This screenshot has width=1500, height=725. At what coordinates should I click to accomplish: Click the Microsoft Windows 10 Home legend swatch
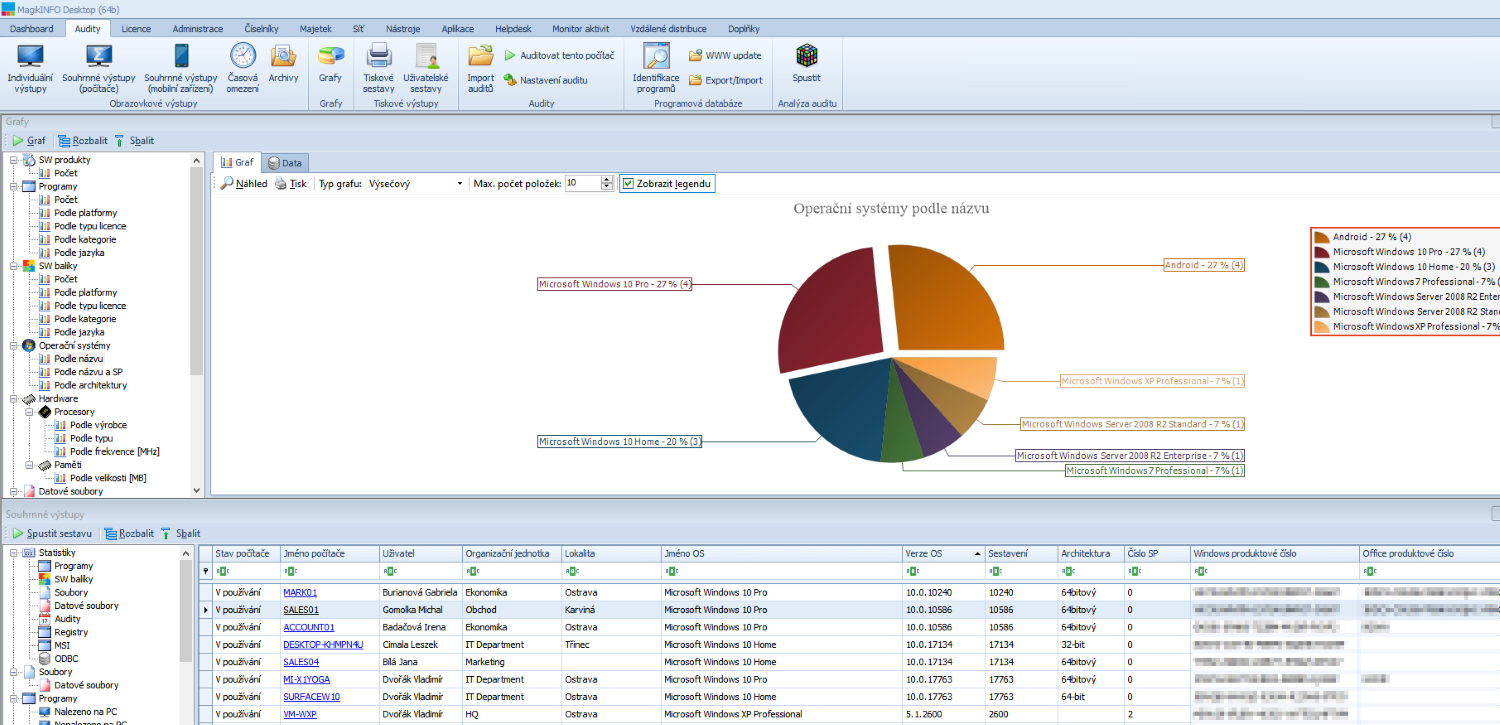(x=1322, y=267)
